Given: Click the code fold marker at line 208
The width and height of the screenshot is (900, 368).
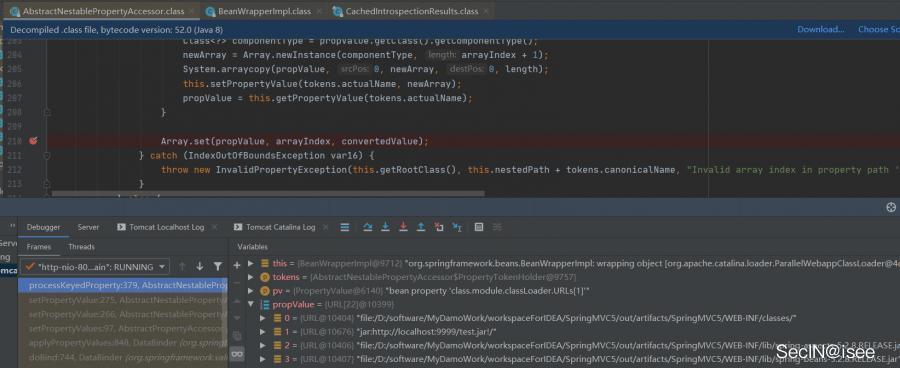Looking at the screenshot, I should tap(47, 113).
